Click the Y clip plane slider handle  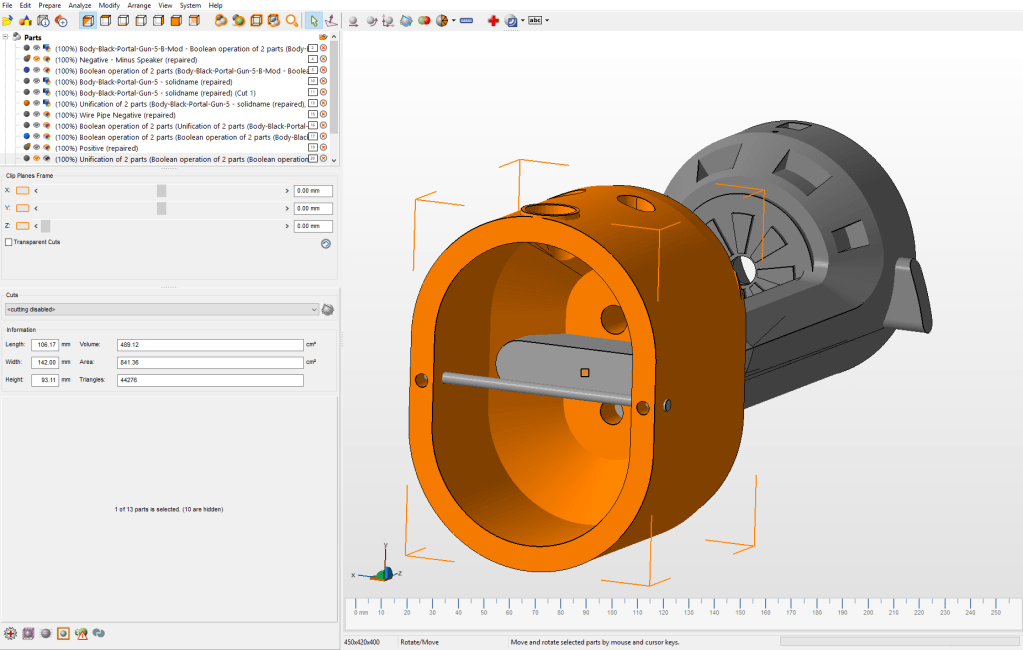pos(161,208)
